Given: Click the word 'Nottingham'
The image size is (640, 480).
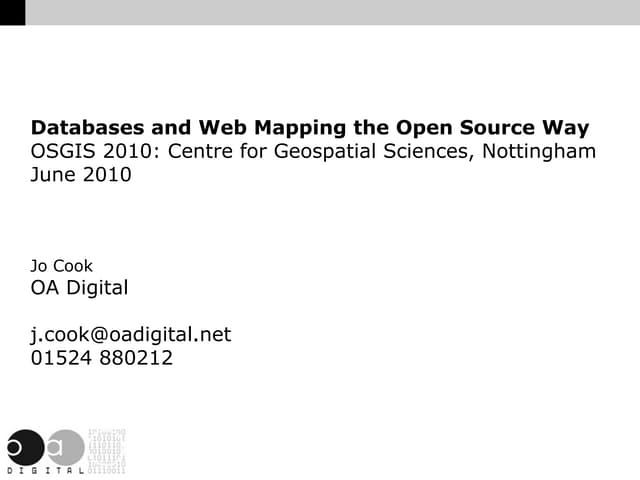Looking at the screenshot, I should (540, 152).
